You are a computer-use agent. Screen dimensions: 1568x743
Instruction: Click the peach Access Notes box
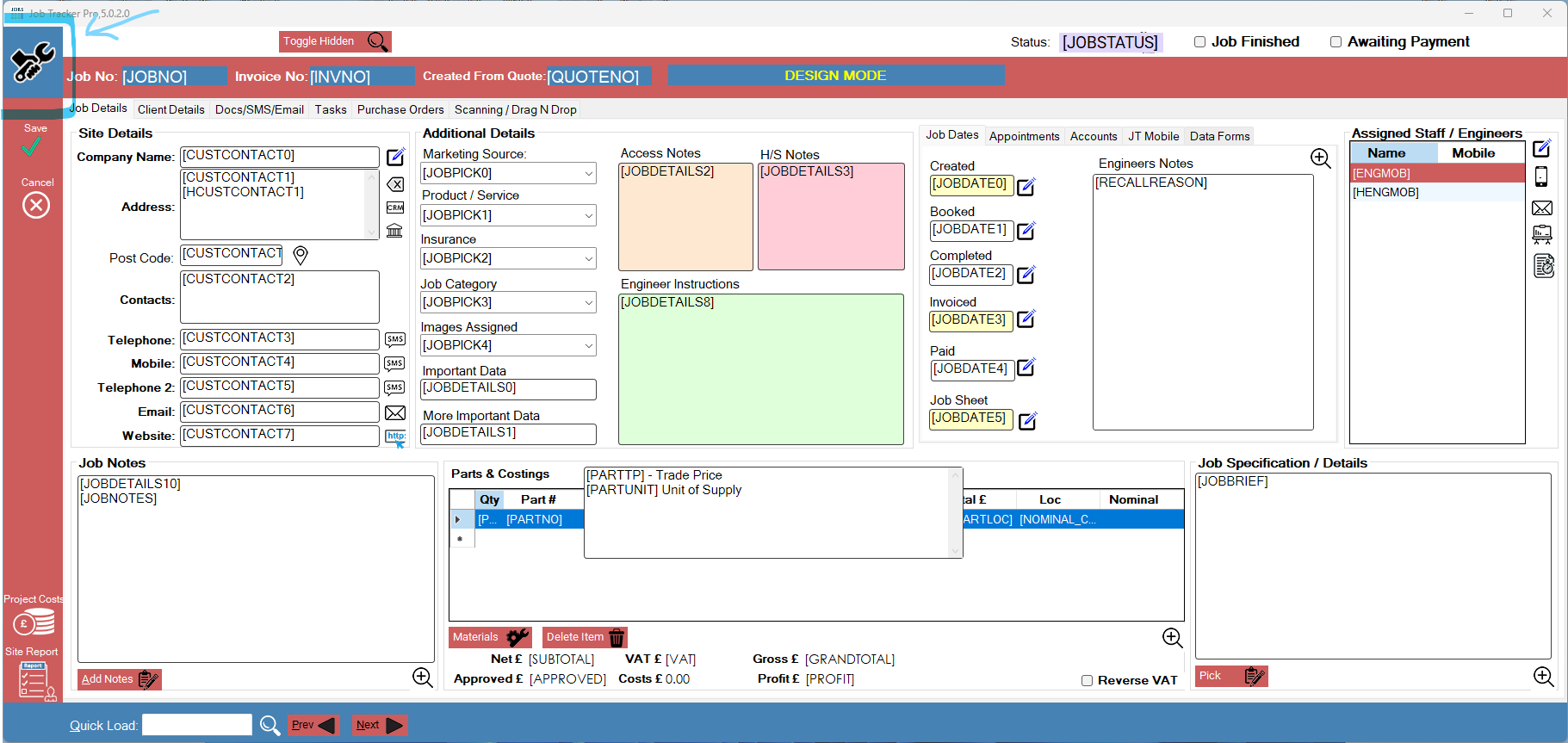point(685,217)
